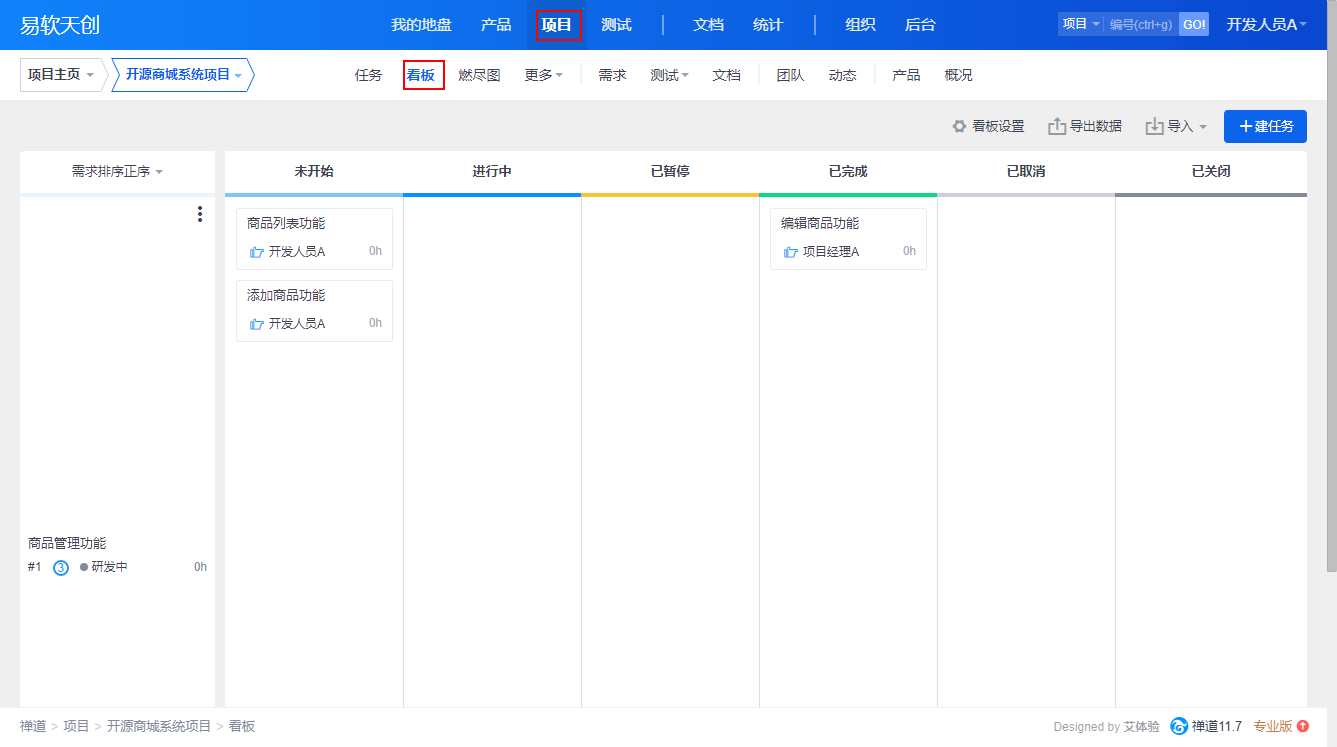1337x747 pixels.
Task: Open the 商品管理功能 story
Action: point(67,543)
